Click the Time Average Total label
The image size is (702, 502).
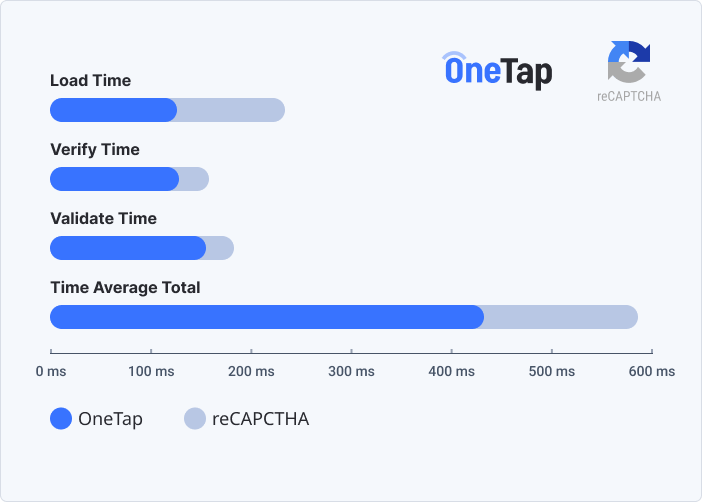pos(125,287)
